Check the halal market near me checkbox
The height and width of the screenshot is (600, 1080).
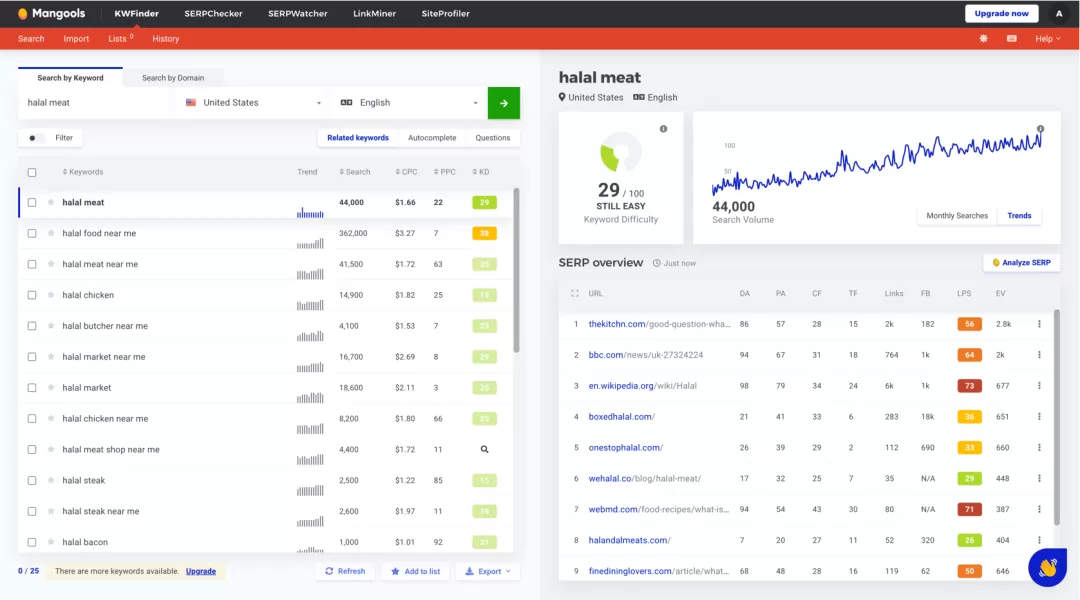click(32, 357)
